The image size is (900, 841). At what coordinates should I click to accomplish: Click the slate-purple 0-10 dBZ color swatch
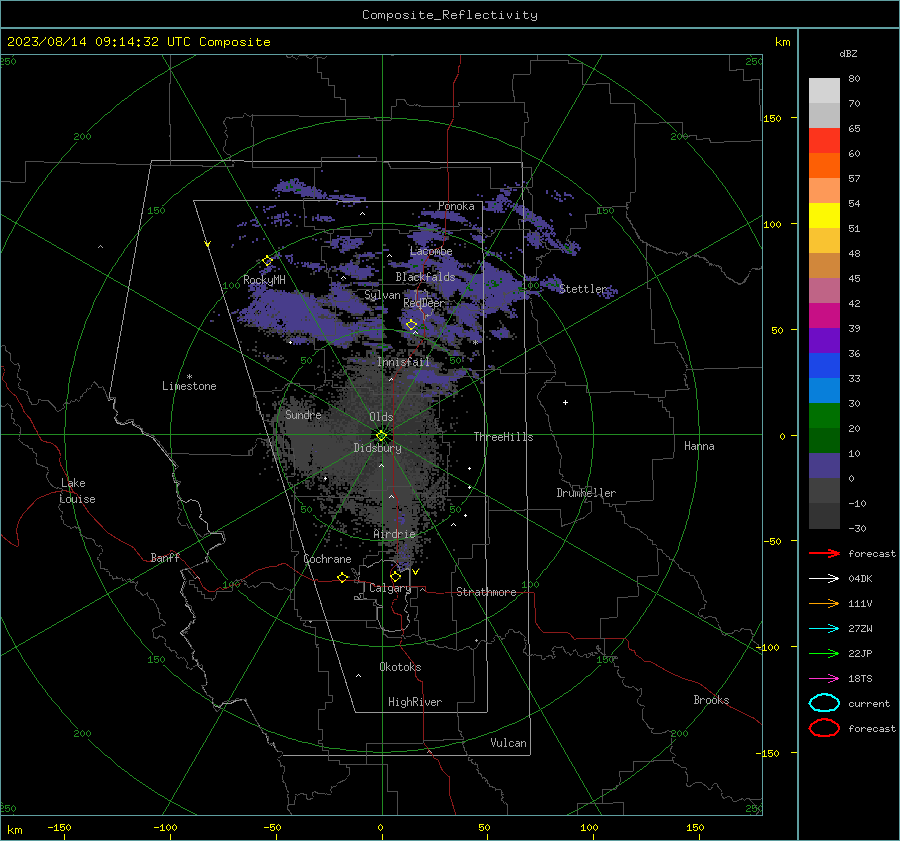[x=824, y=466]
